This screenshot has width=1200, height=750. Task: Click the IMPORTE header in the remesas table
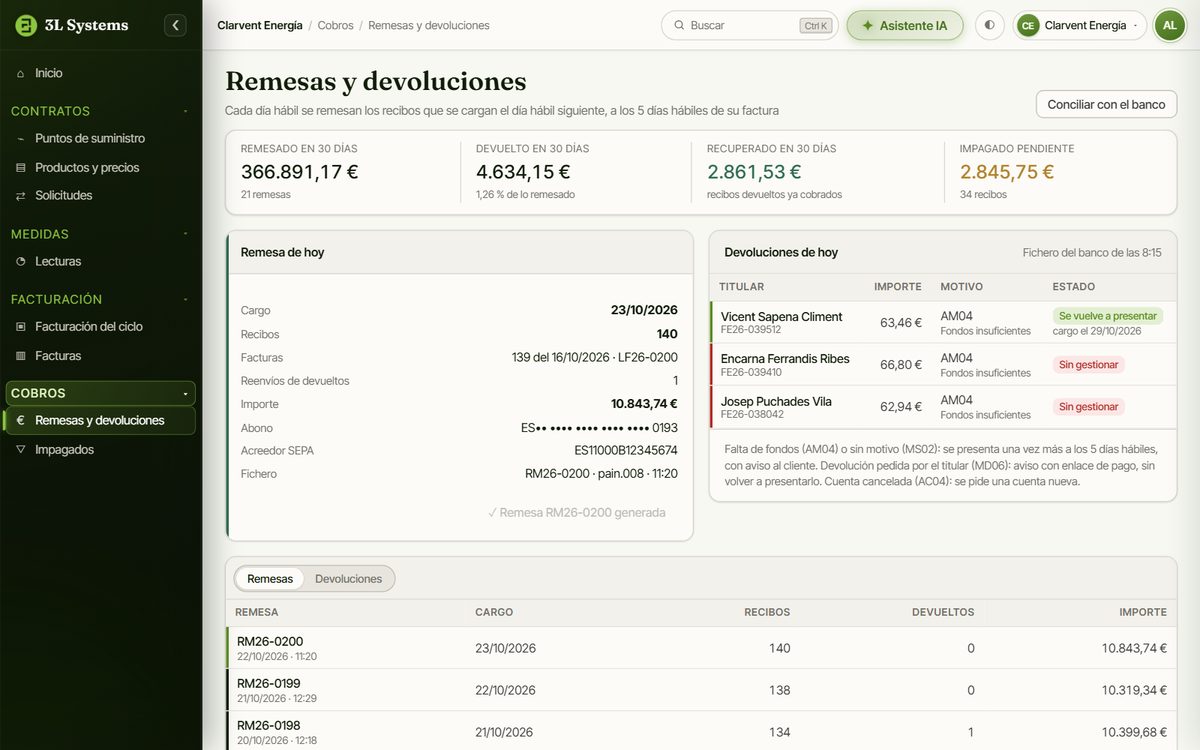coord(1143,612)
